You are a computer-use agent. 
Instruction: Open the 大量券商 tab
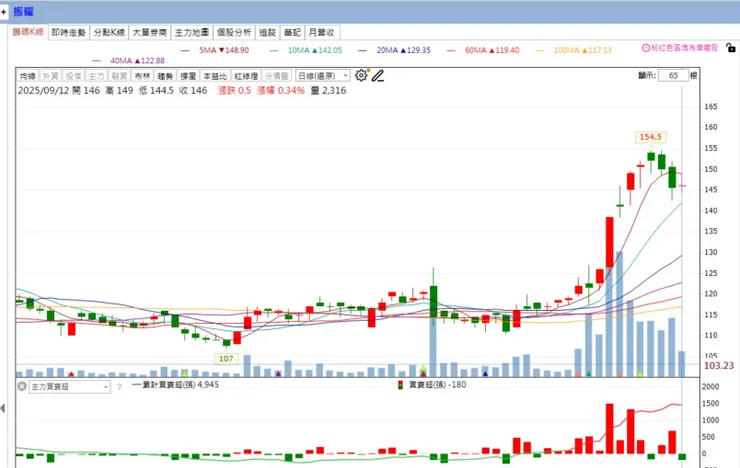pos(150,32)
